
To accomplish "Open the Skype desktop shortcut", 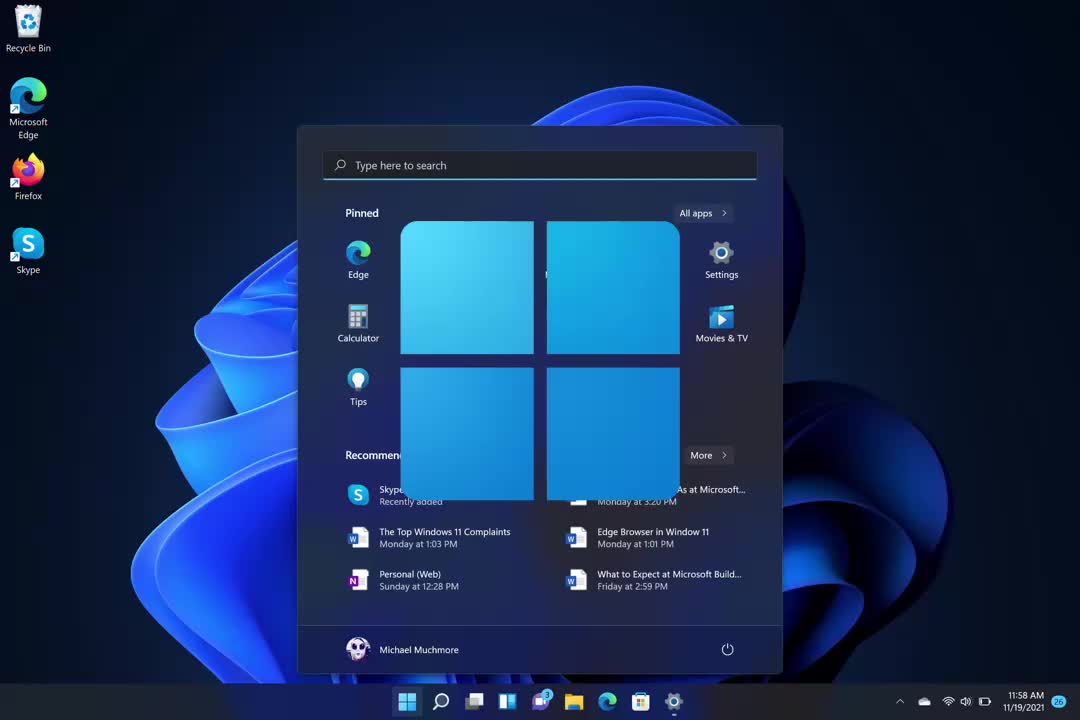I will tap(28, 251).
